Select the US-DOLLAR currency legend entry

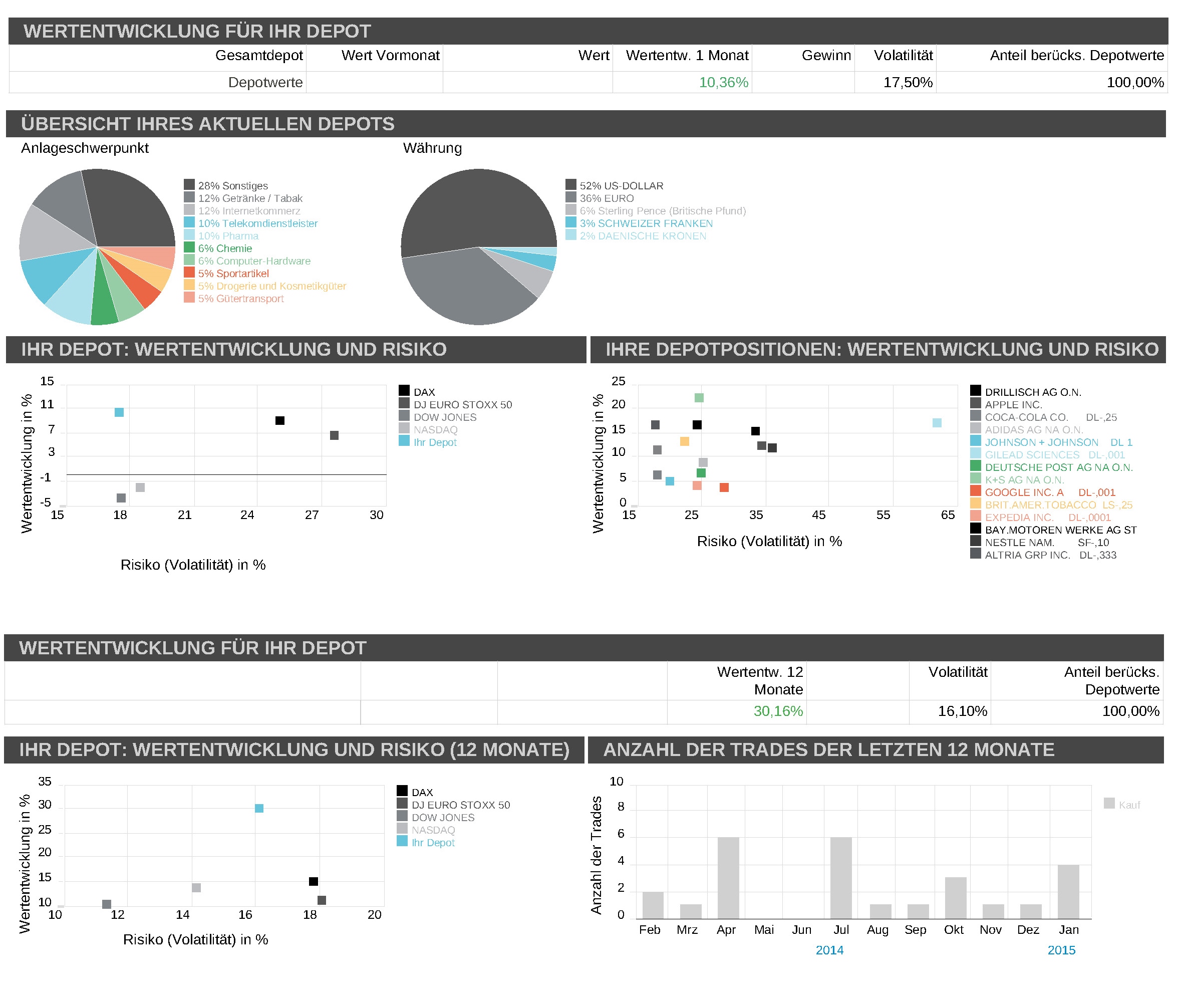click(x=621, y=186)
